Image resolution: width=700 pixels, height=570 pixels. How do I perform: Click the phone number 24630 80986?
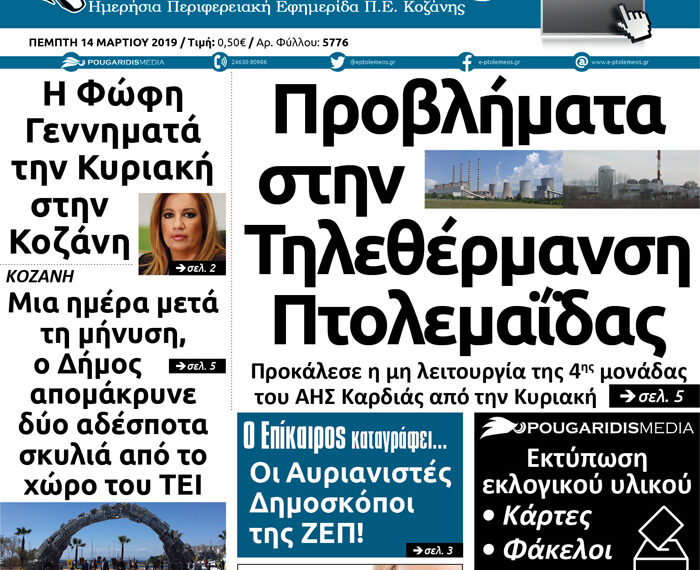(x=249, y=62)
